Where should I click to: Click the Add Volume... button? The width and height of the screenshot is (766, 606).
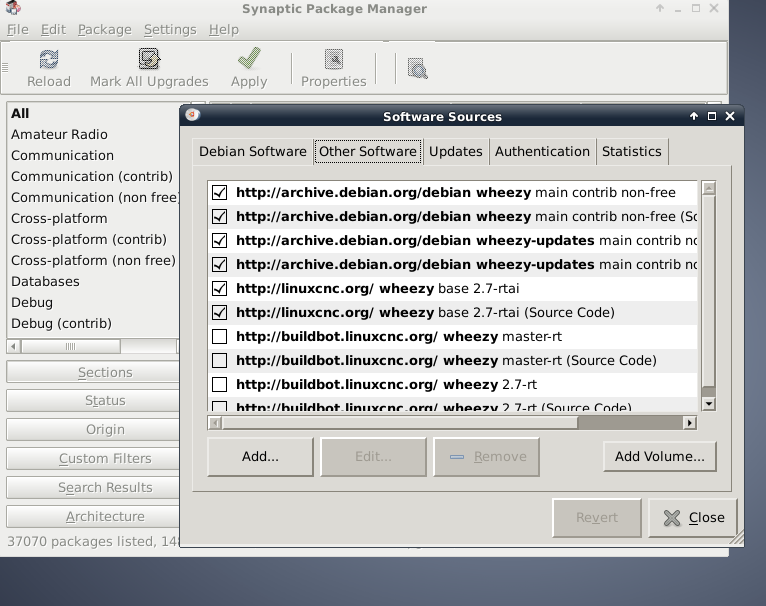(x=660, y=456)
